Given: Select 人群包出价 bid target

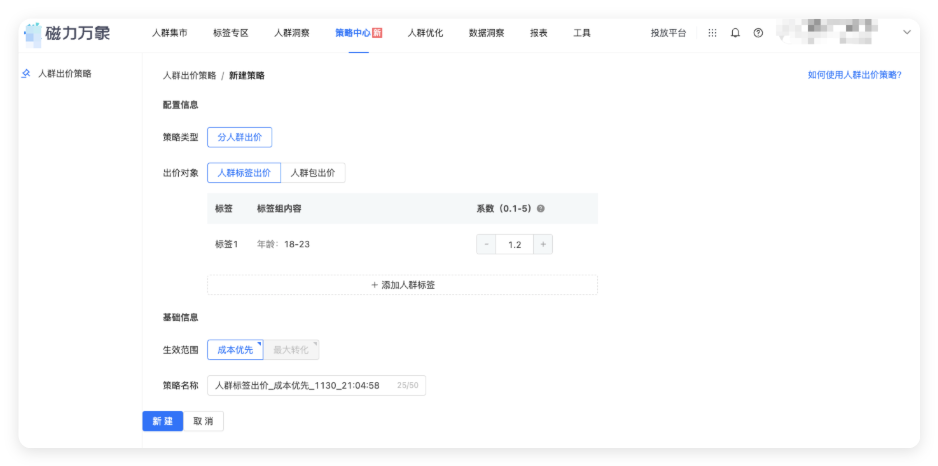Looking at the screenshot, I should pos(313,173).
